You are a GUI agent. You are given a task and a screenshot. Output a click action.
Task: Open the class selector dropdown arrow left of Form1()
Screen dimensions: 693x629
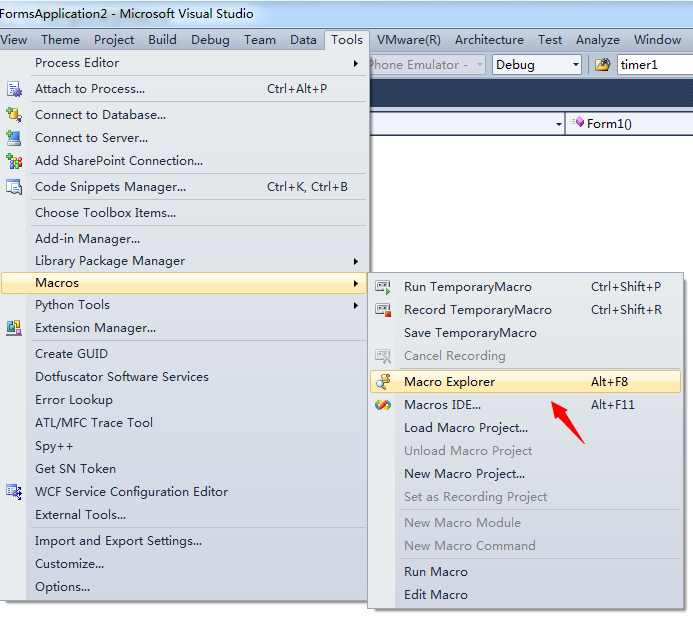click(559, 124)
